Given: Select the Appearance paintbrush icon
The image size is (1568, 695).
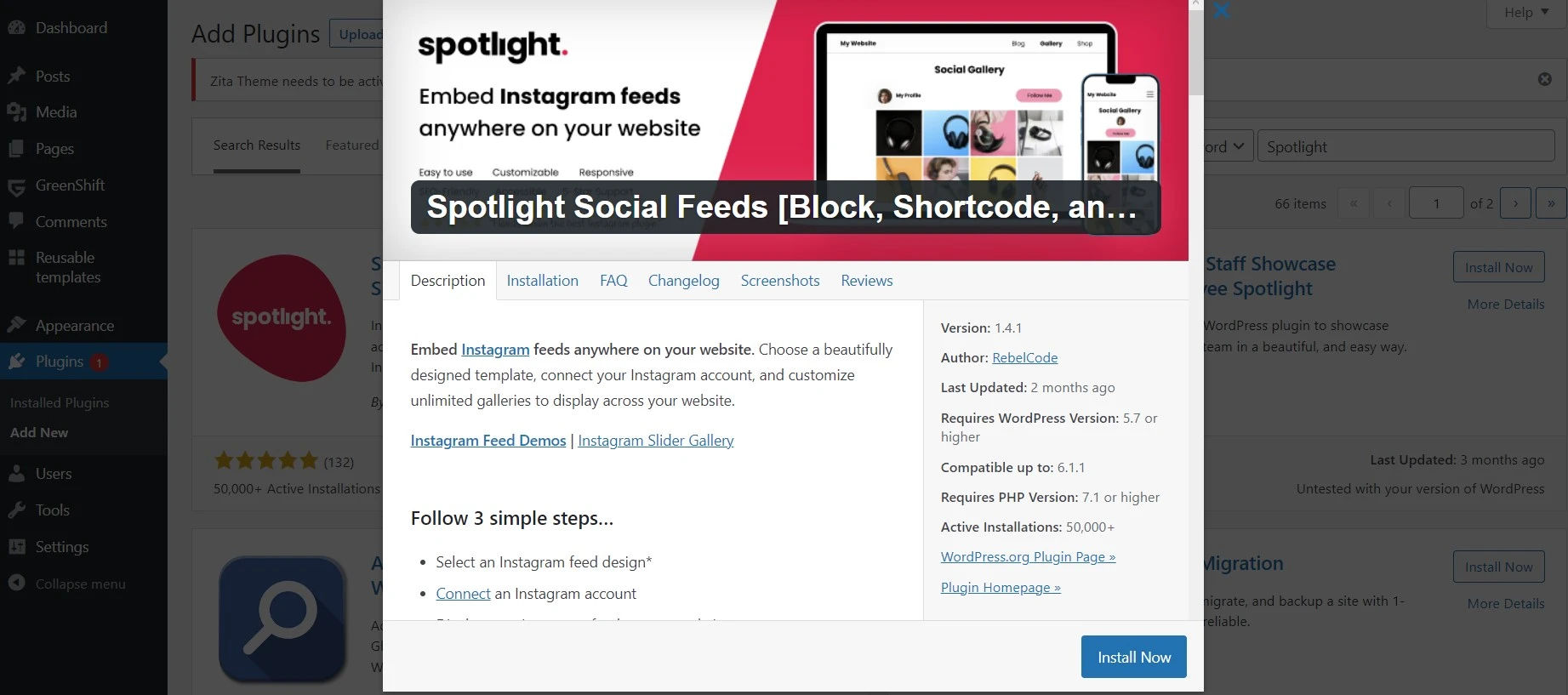Looking at the screenshot, I should [16, 325].
